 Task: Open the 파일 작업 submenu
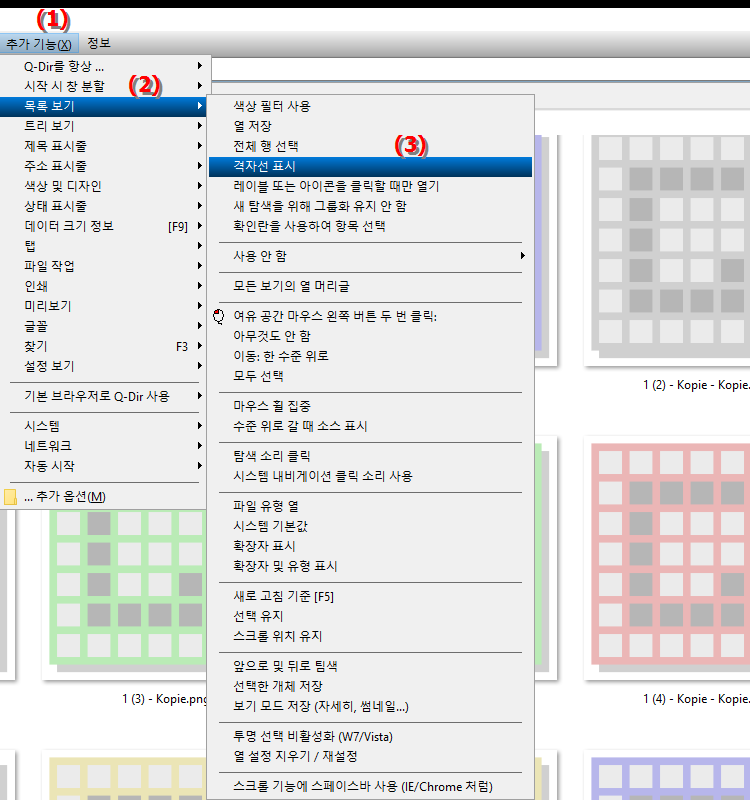click(105, 266)
